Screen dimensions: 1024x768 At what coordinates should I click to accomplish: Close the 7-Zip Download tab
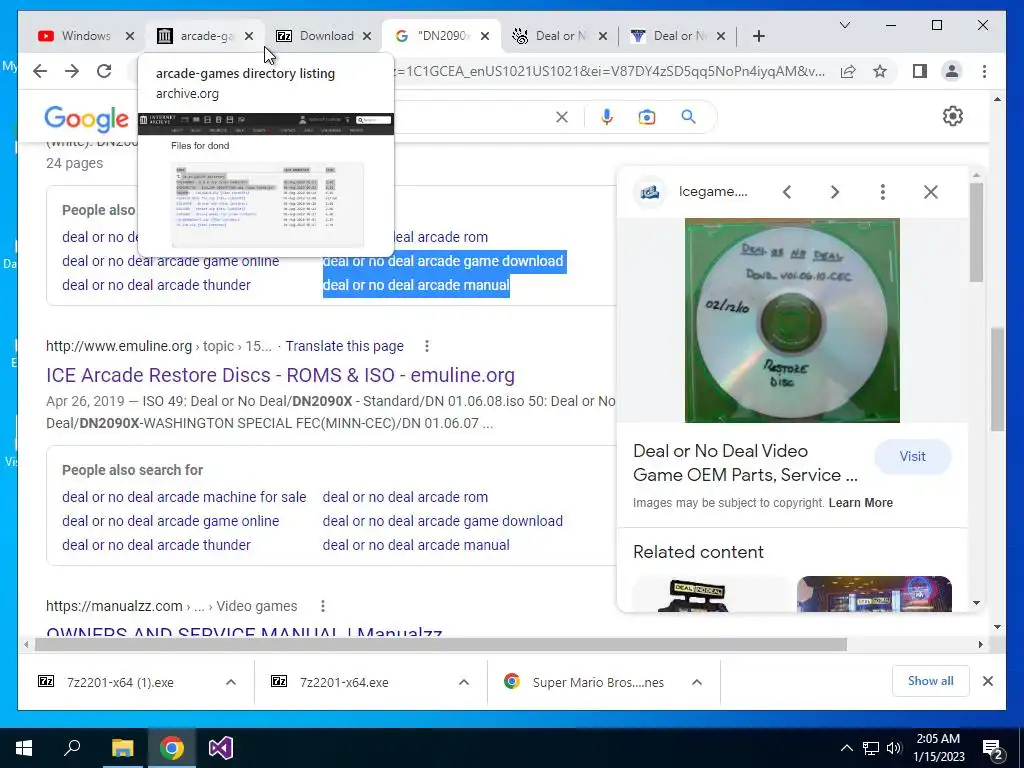(367, 36)
